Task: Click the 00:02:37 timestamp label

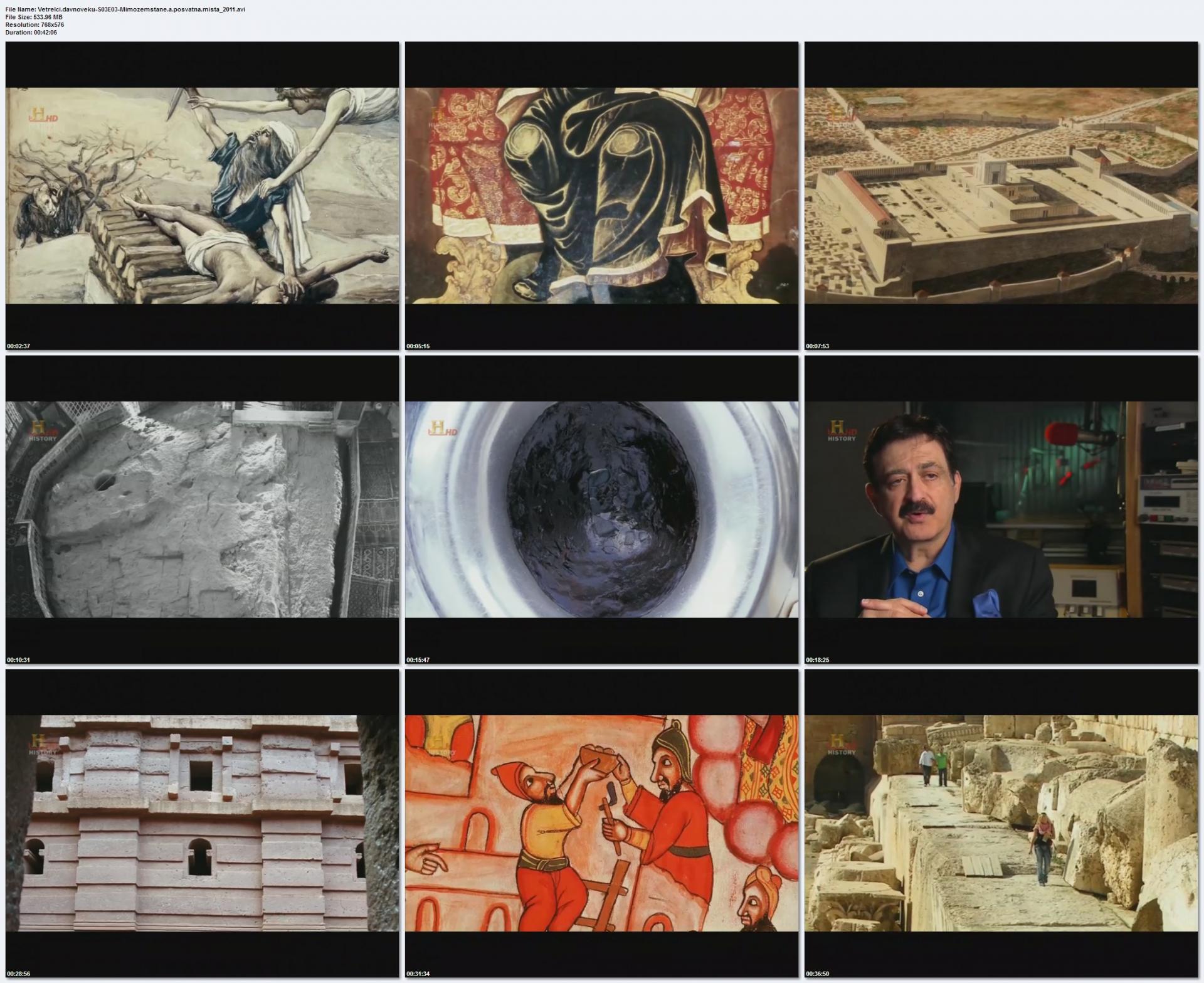Action: pos(19,346)
